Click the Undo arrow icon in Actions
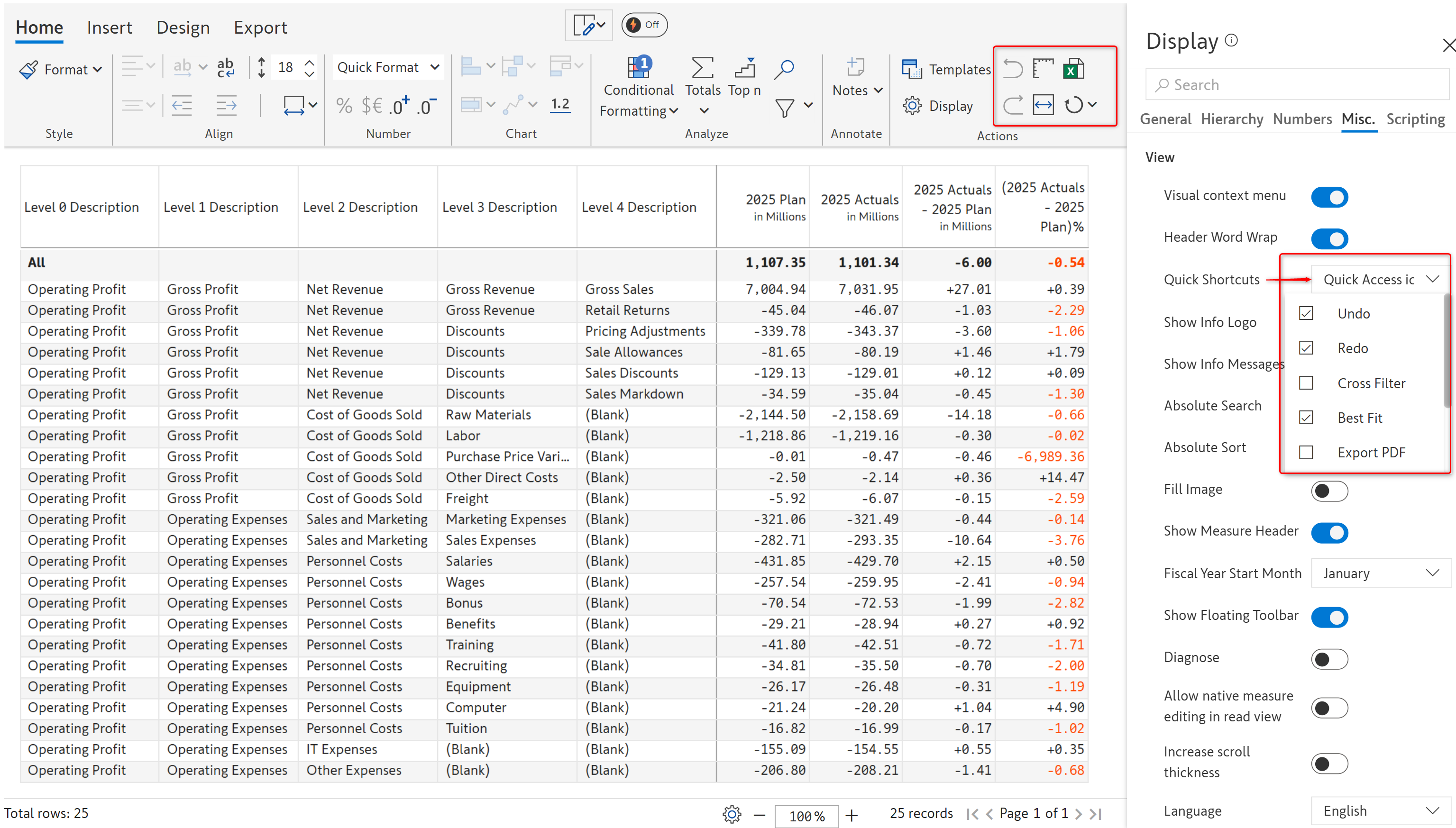 [x=1013, y=69]
